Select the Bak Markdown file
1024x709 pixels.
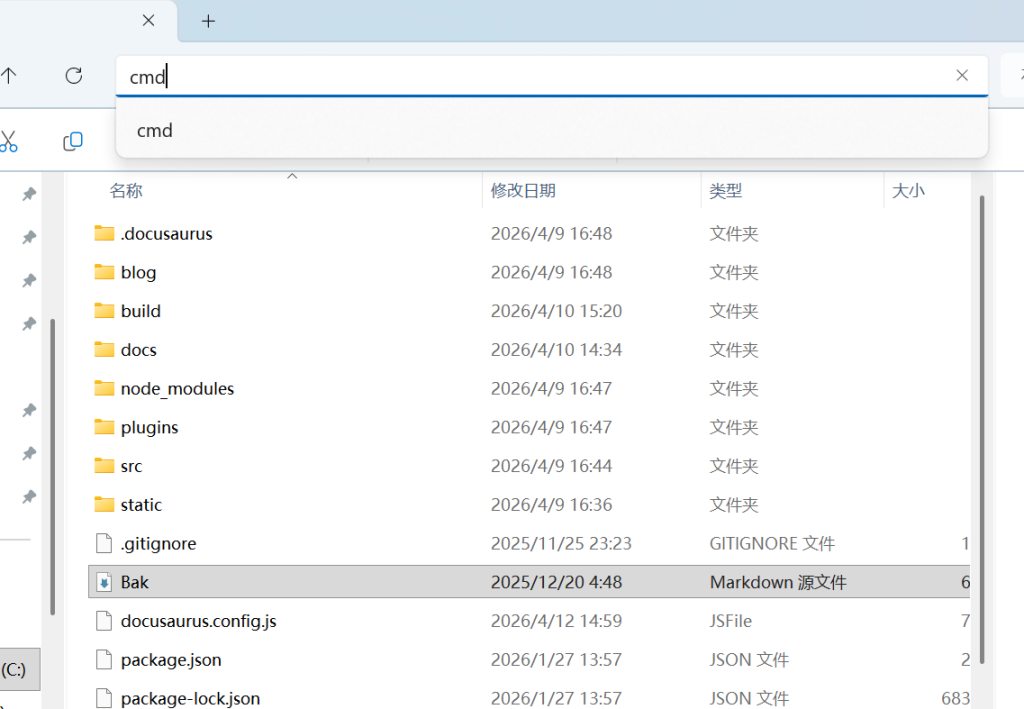pos(135,582)
